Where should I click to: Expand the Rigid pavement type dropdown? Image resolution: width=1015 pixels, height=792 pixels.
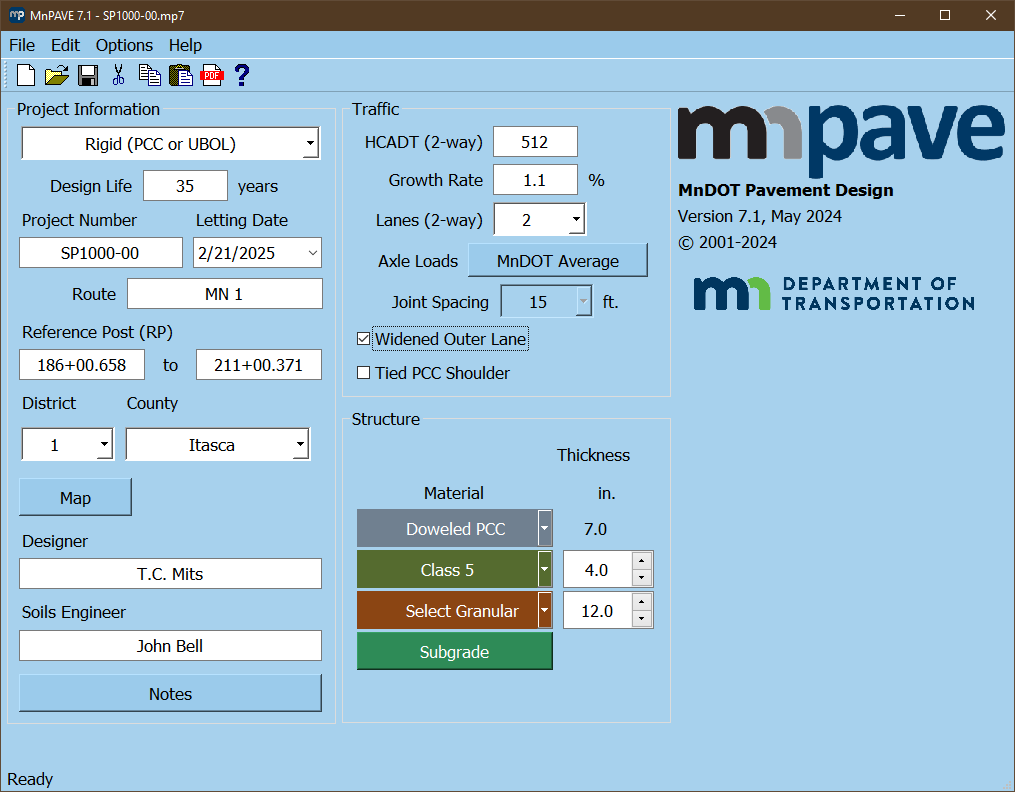pos(310,144)
